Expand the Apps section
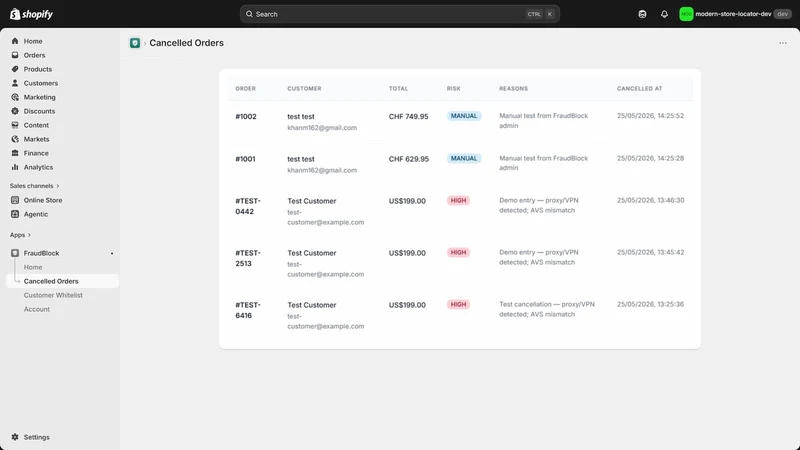 pyautogui.click(x=20, y=235)
